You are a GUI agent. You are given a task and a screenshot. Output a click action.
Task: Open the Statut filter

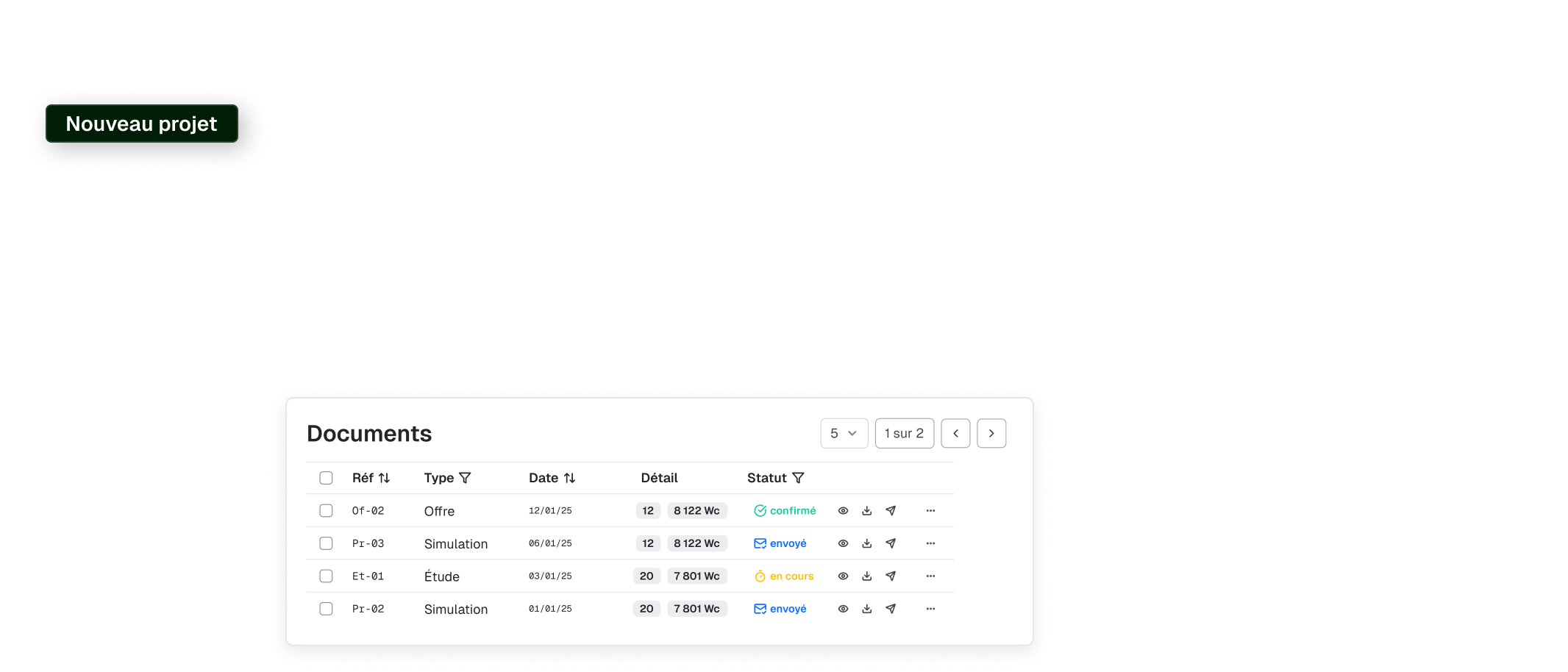click(x=798, y=478)
